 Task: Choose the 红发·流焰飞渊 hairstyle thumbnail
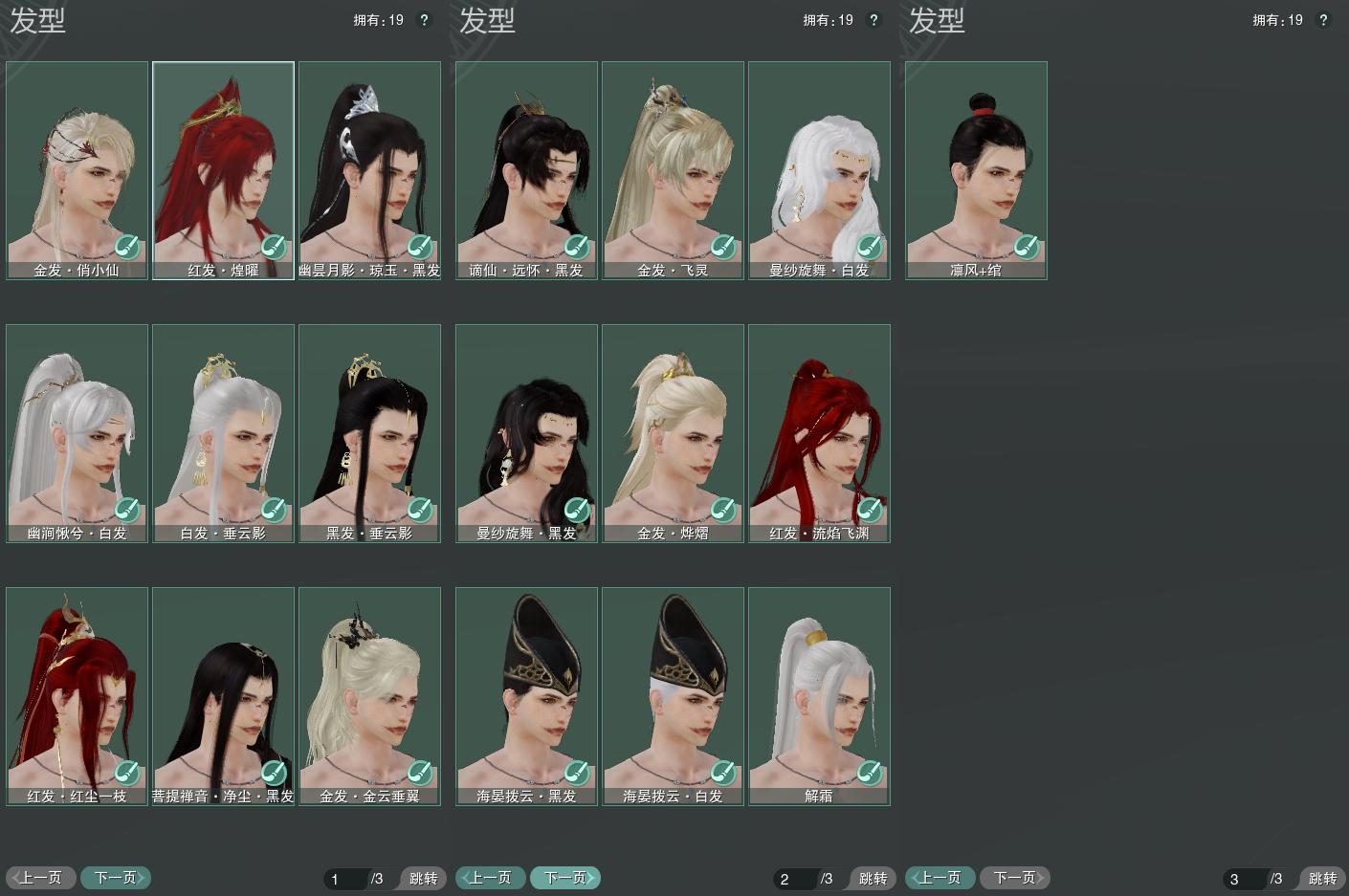click(819, 433)
